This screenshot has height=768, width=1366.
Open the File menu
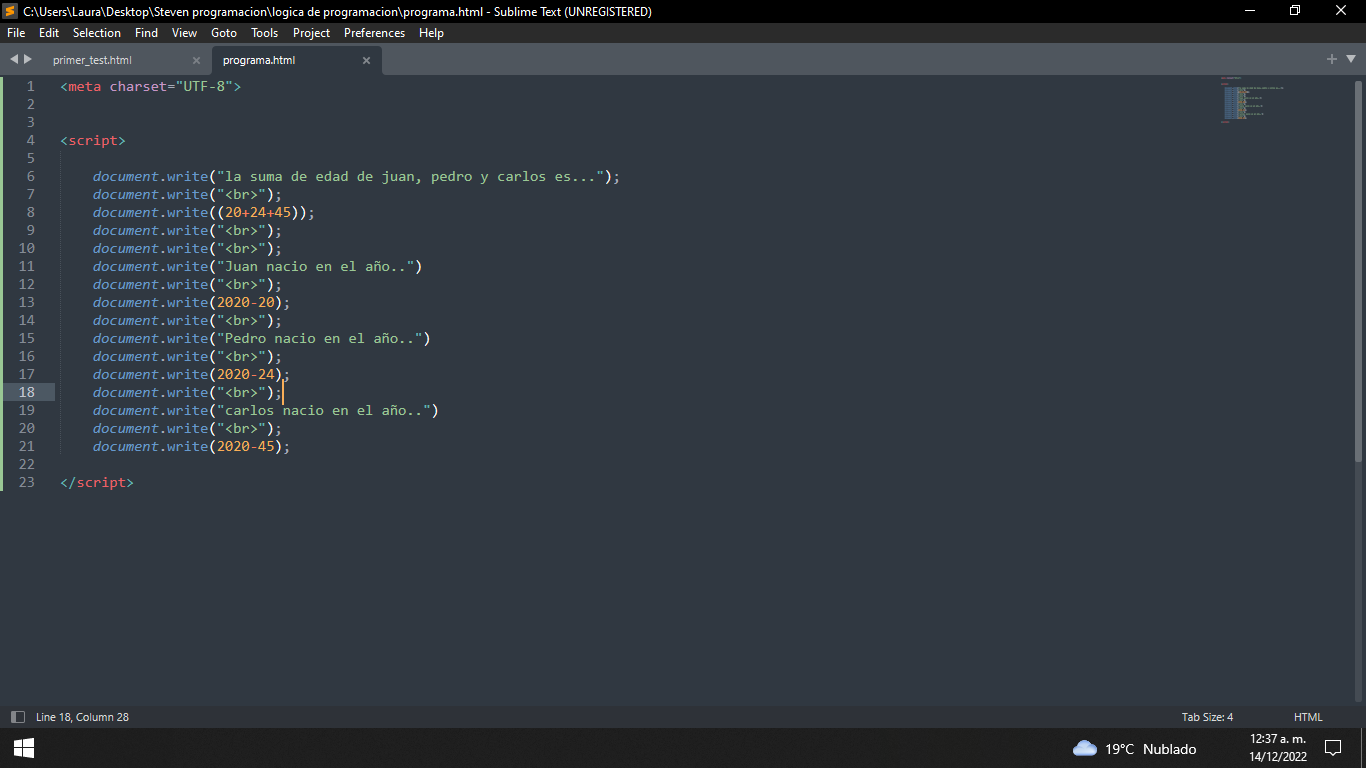click(16, 33)
